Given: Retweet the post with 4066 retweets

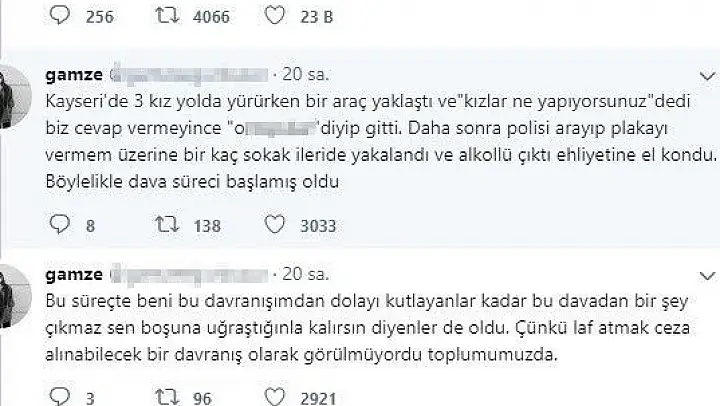Looking at the screenshot, I should 167,15.
